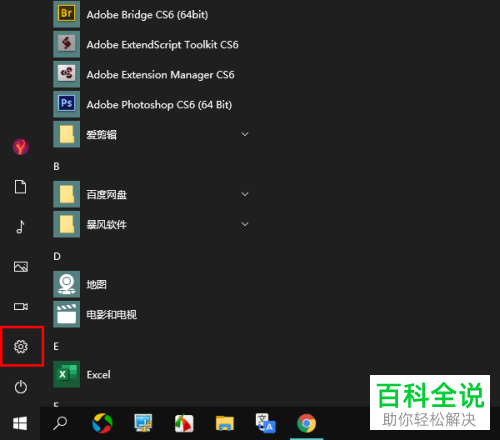Open Pictures from the Start sidebar
The image size is (500, 440).
click(21, 267)
